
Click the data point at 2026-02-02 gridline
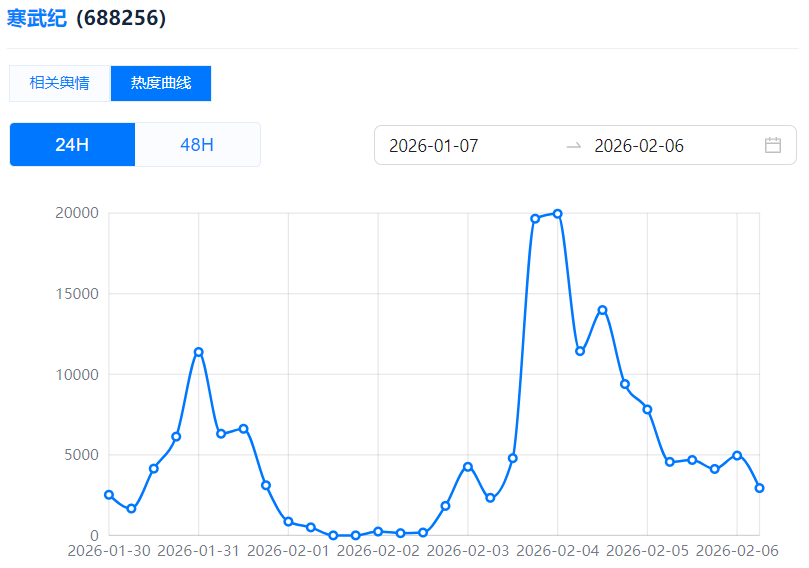pyautogui.click(x=378, y=531)
